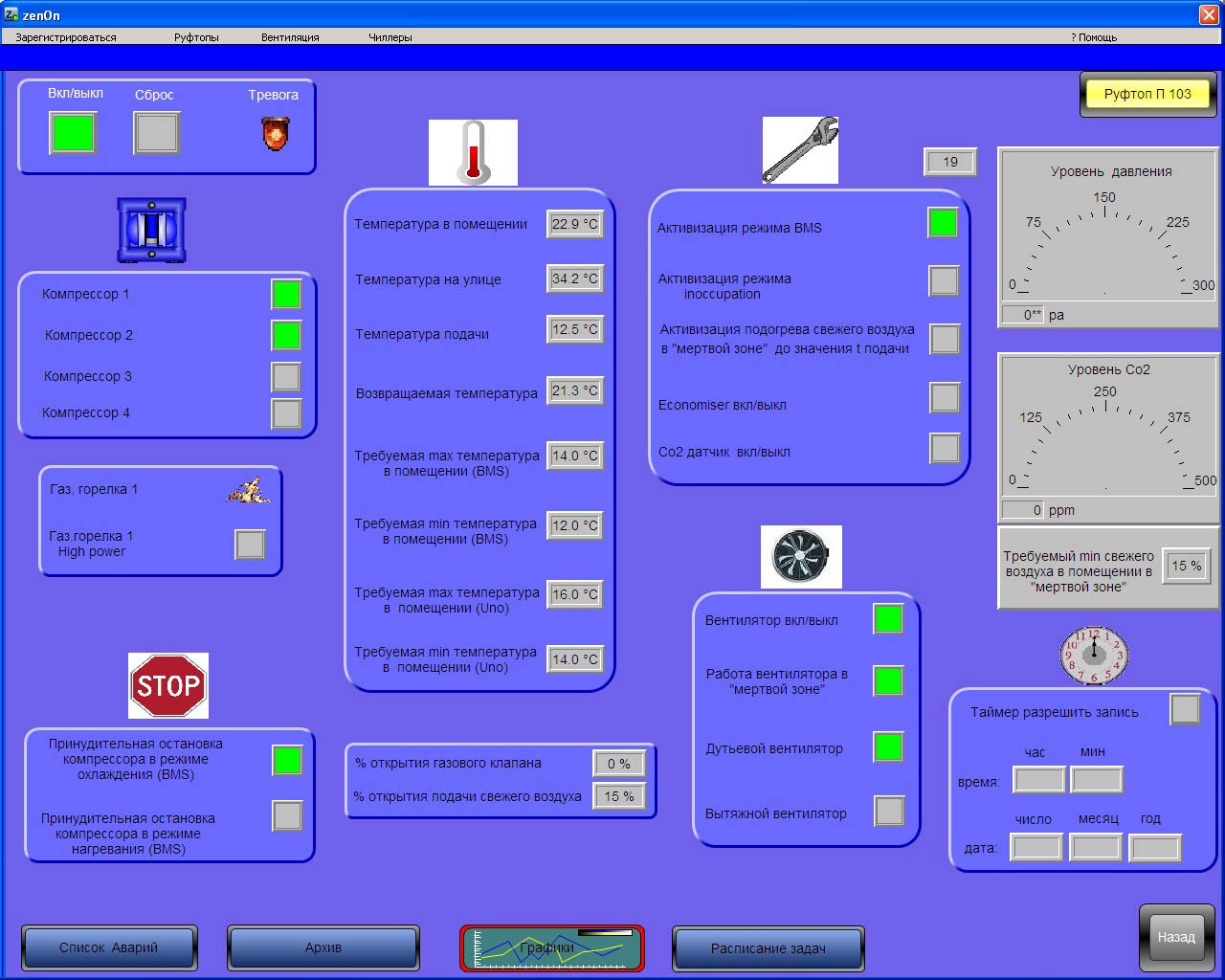This screenshot has width=1225, height=980.
Task: Toggle the Вытяжной вентилятор checkbox
Action: pos(889,811)
